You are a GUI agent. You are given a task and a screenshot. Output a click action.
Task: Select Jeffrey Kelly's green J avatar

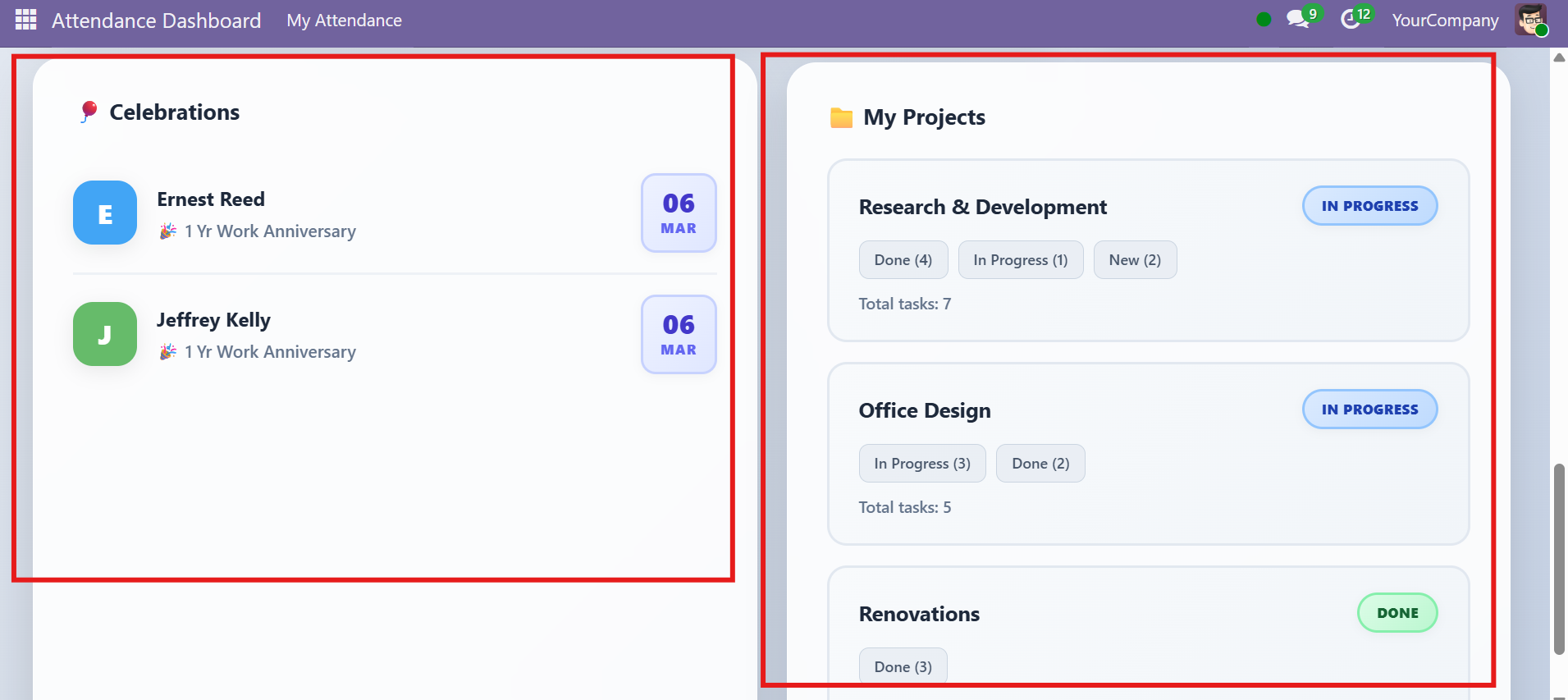(x=105, y=334)
